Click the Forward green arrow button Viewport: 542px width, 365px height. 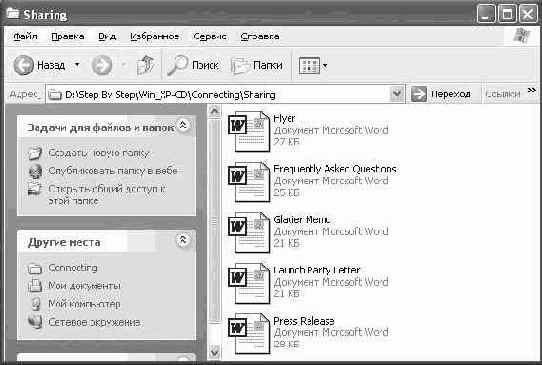point(102,65)
